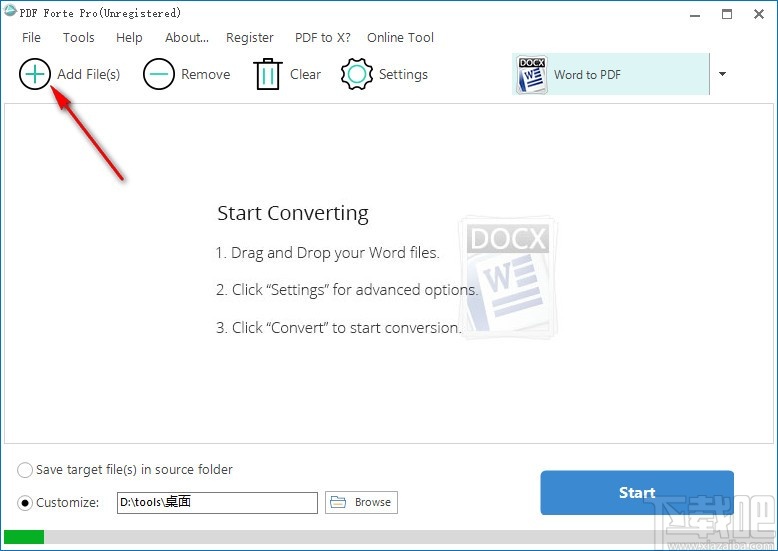Open the Tools menu
778x551 pixels.
click(x=78, y=38)
